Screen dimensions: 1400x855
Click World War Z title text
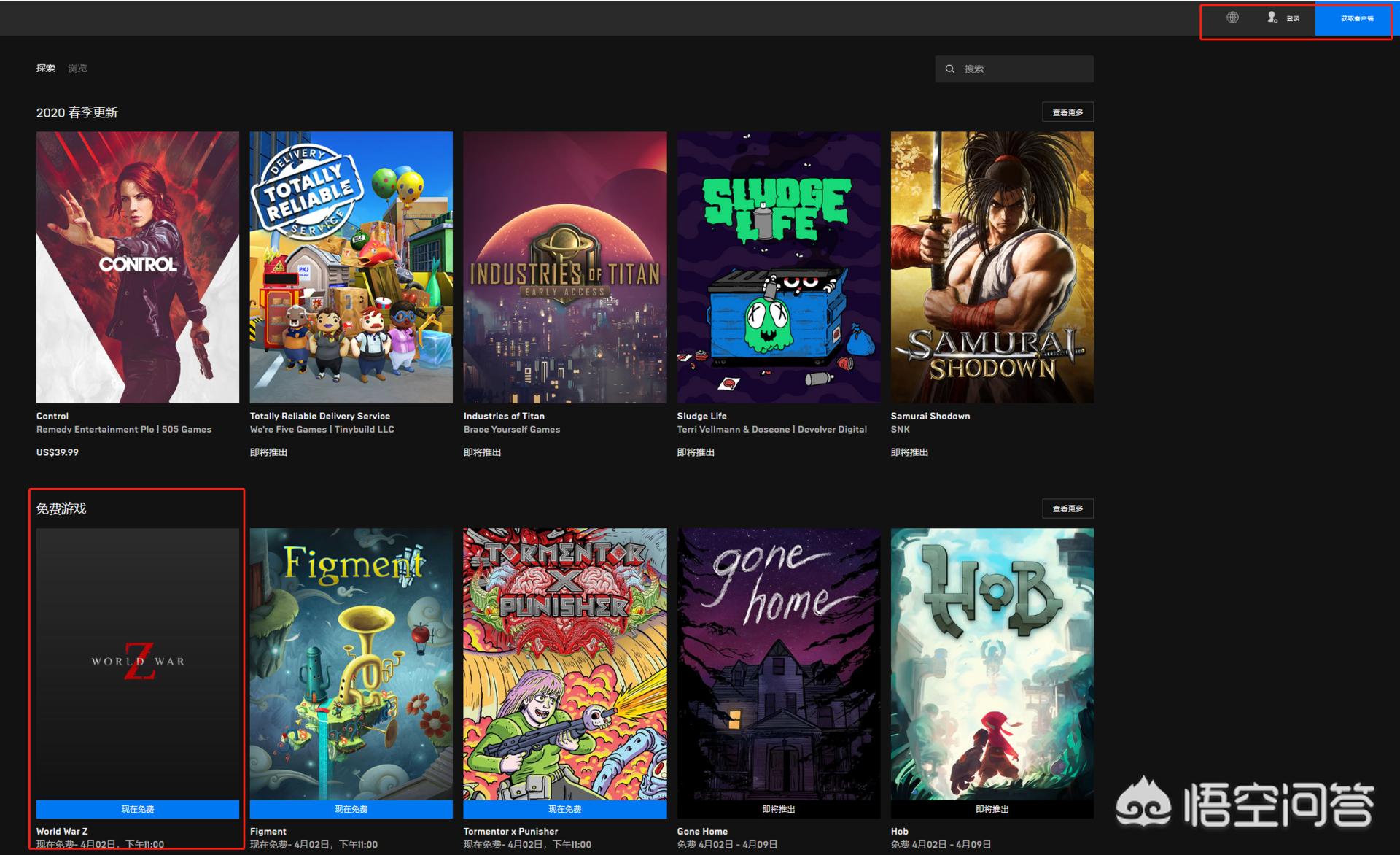coord(62,831)
